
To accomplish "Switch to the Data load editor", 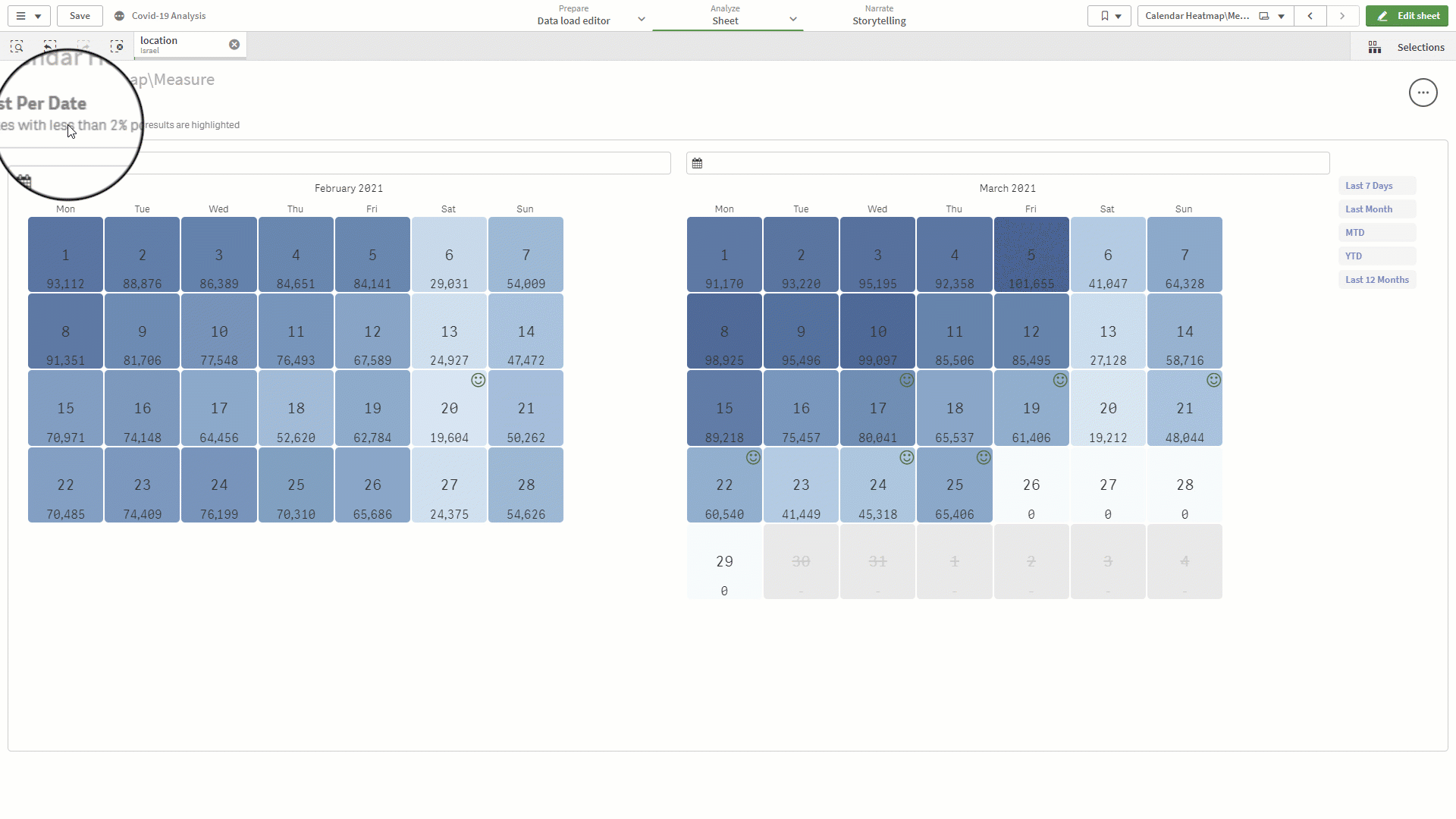I will pos(573,20).
